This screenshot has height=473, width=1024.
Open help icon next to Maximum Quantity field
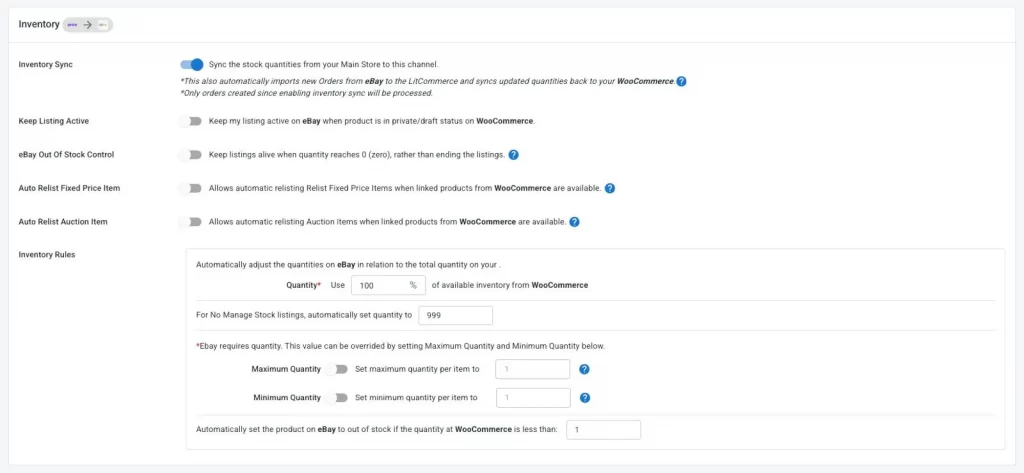[584, 369]
